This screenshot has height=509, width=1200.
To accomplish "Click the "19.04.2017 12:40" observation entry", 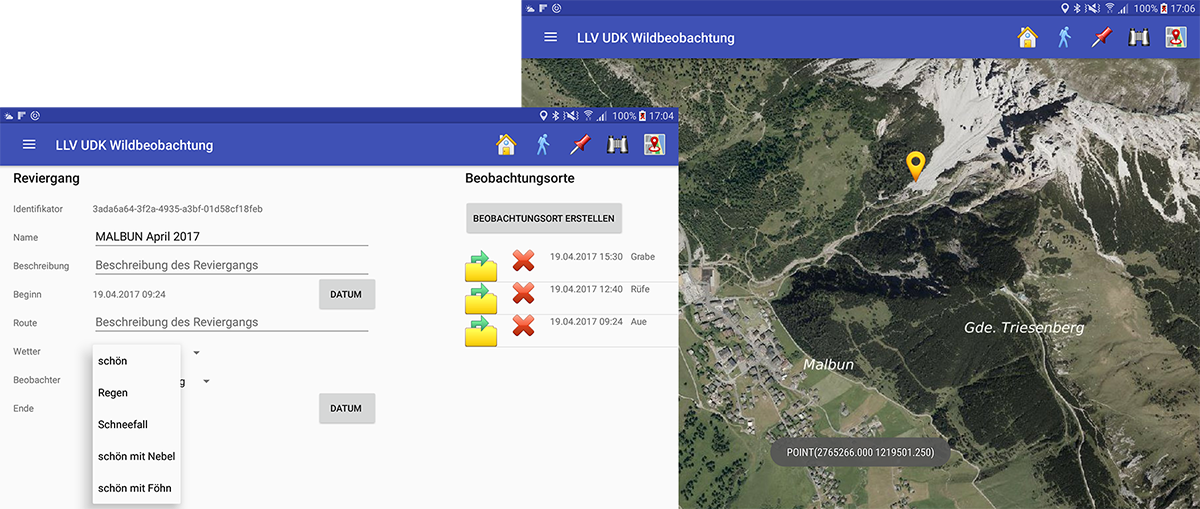I will pyautogui.click(x=586, y=289).
